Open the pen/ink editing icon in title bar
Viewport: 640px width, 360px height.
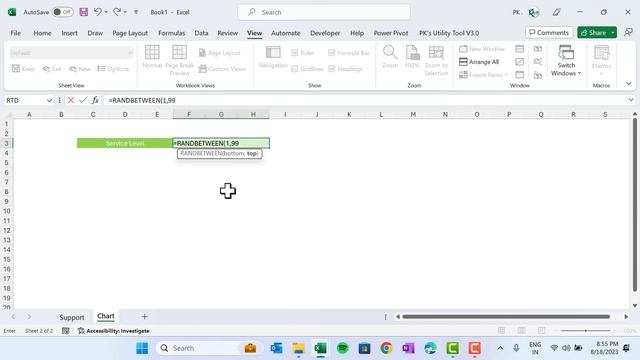(556, 12)
